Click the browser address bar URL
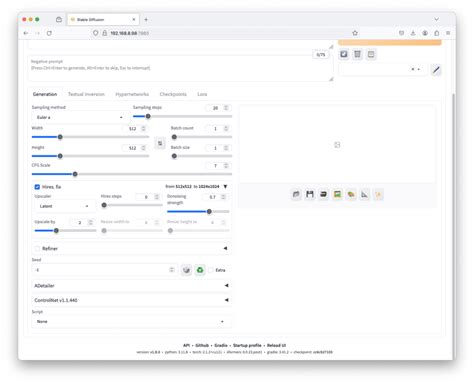This screenshot has width=474, height=384. [x=129, y=33]
